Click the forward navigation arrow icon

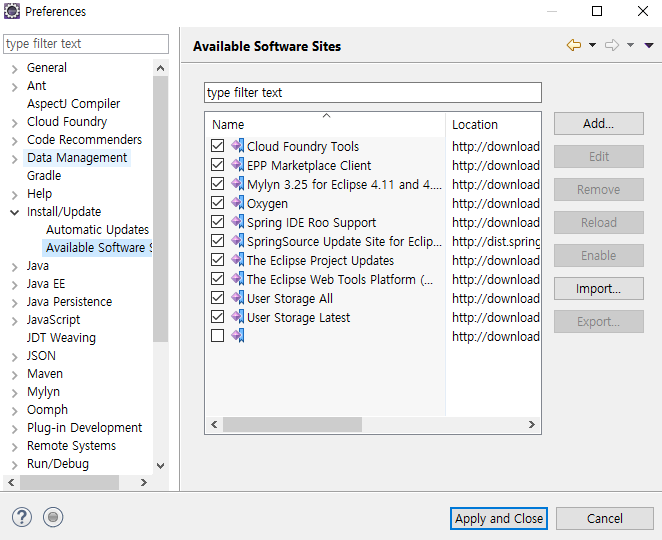(612, 45)
